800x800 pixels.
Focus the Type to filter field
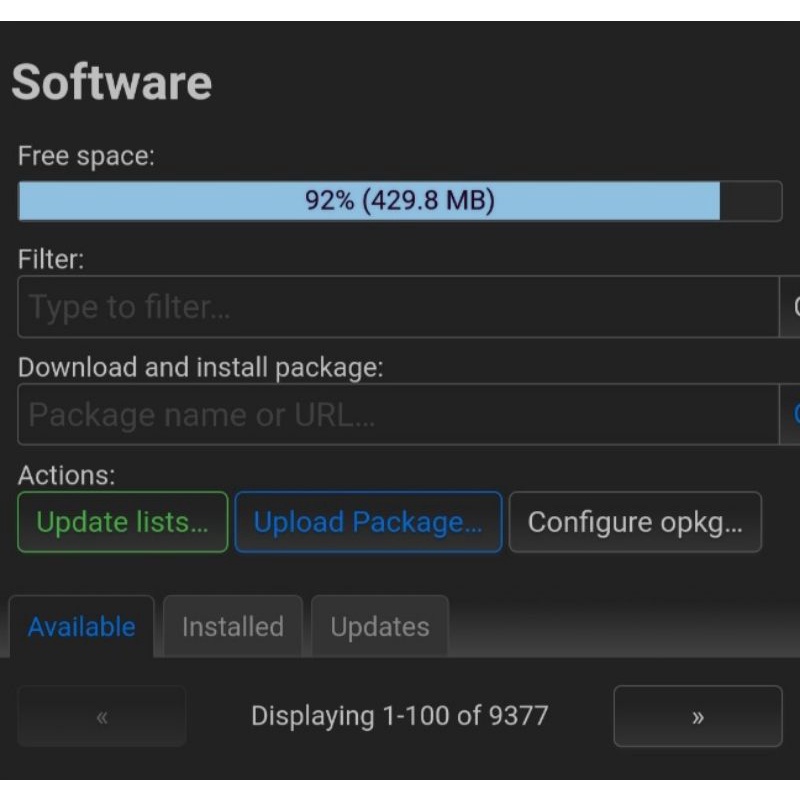pyautogui.click(x=396, y=307)
